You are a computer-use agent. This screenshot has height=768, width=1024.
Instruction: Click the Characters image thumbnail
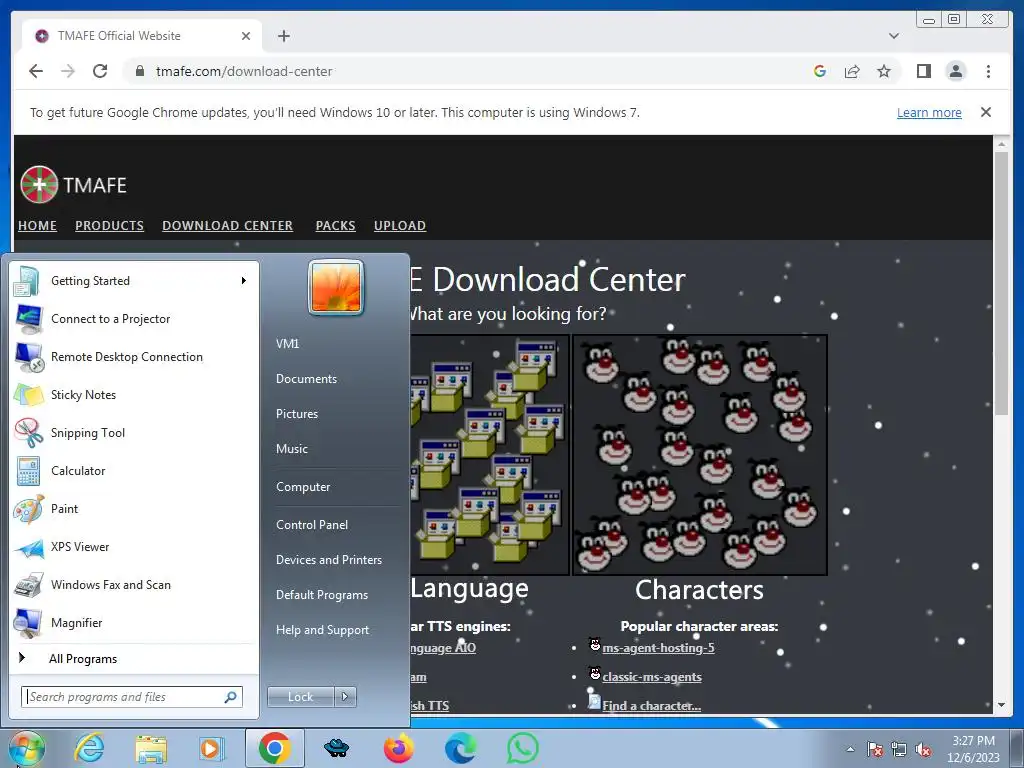click(700, 455)
